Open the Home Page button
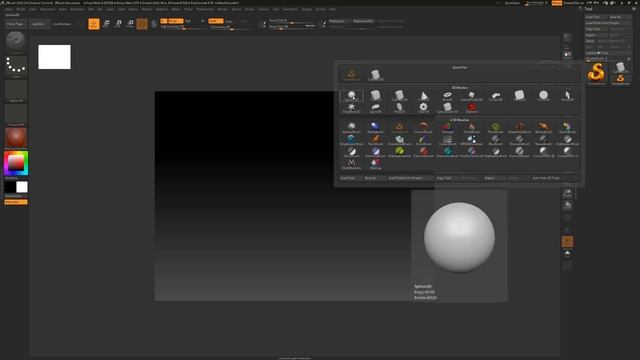Viewport: 640px width, 360px height. [15, 24]
